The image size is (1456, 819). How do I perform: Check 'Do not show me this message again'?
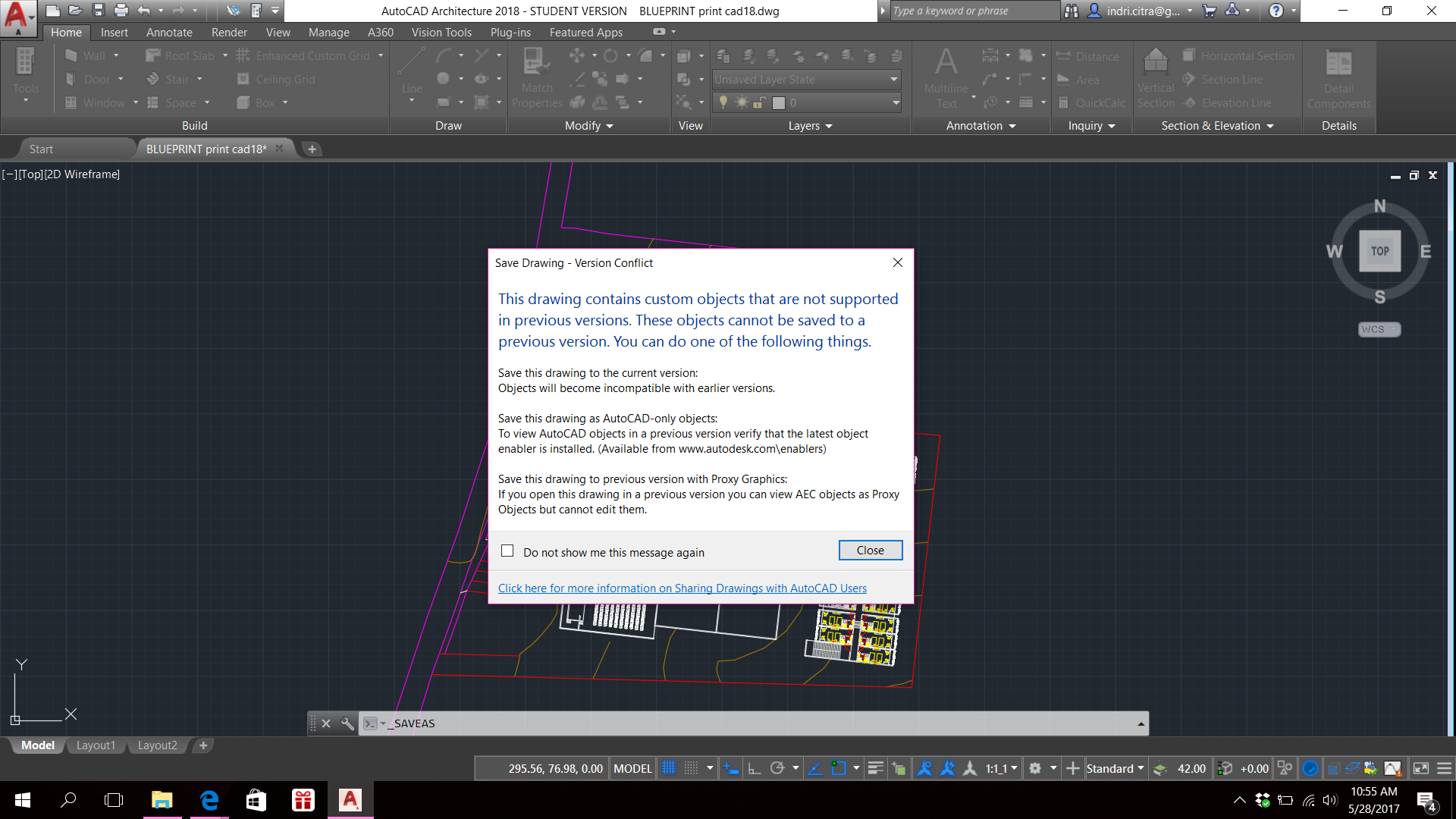[x=507, y=551]
